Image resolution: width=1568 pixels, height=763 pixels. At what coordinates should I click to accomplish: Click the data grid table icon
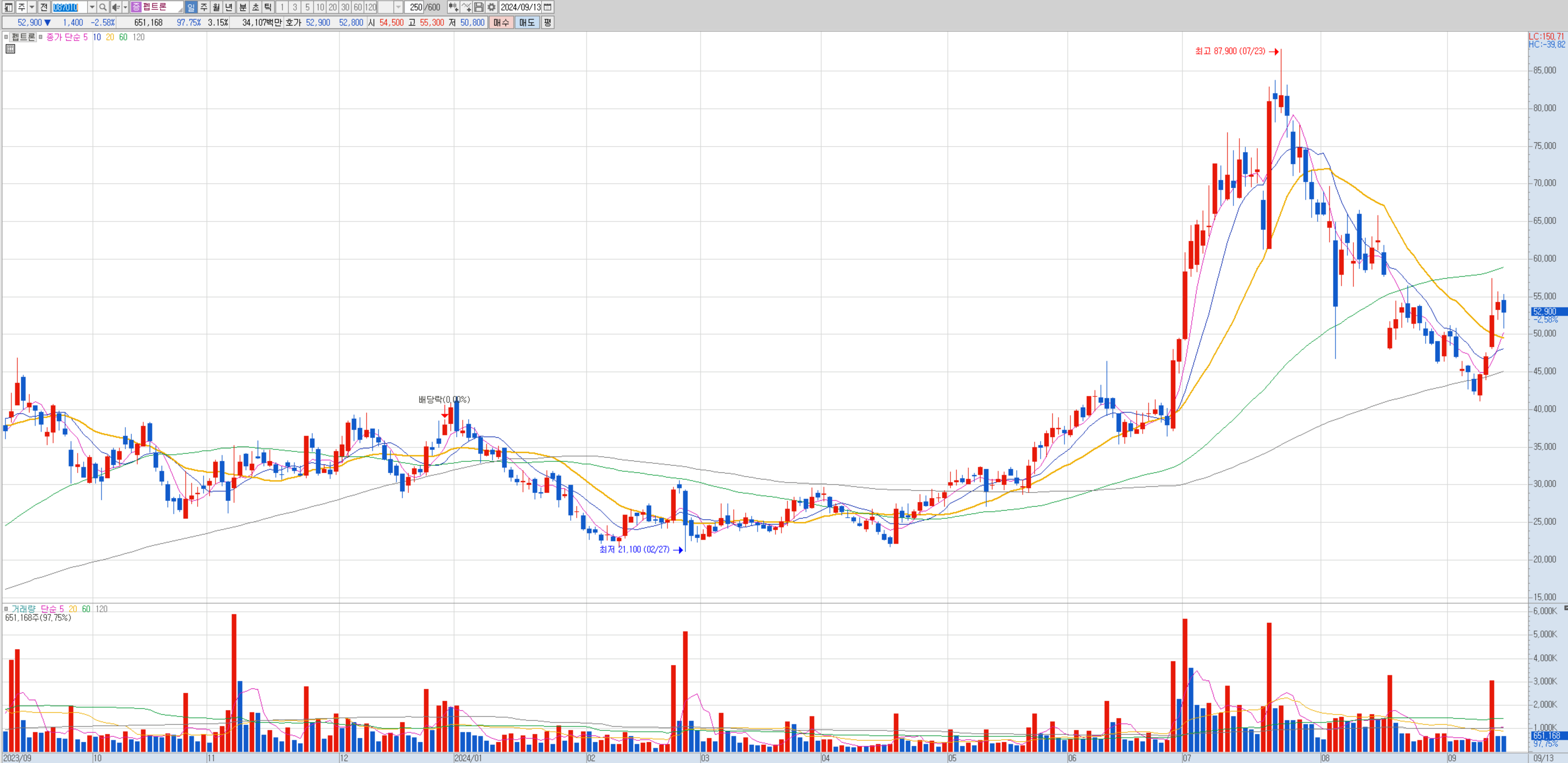pyautogui.click(x=10, y=49)
